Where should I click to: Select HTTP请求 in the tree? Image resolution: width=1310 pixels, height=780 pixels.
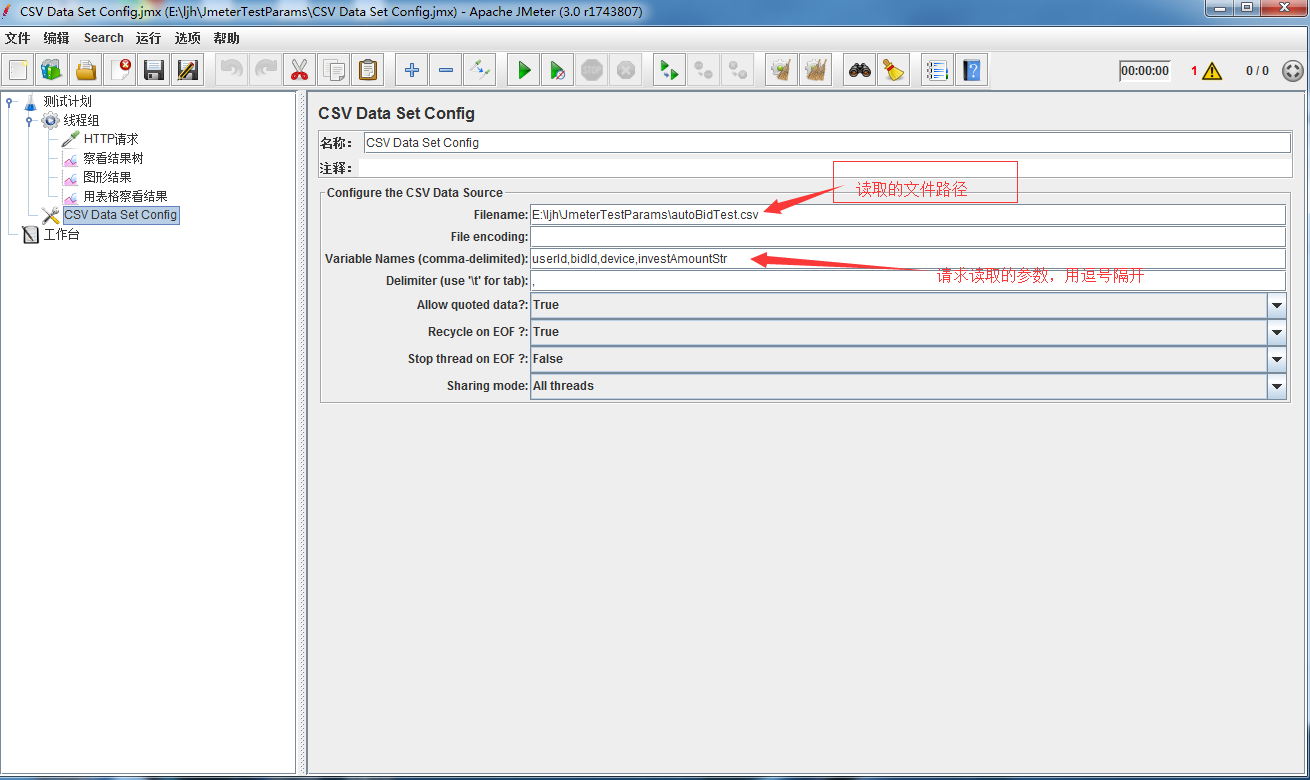pos(110,139)
